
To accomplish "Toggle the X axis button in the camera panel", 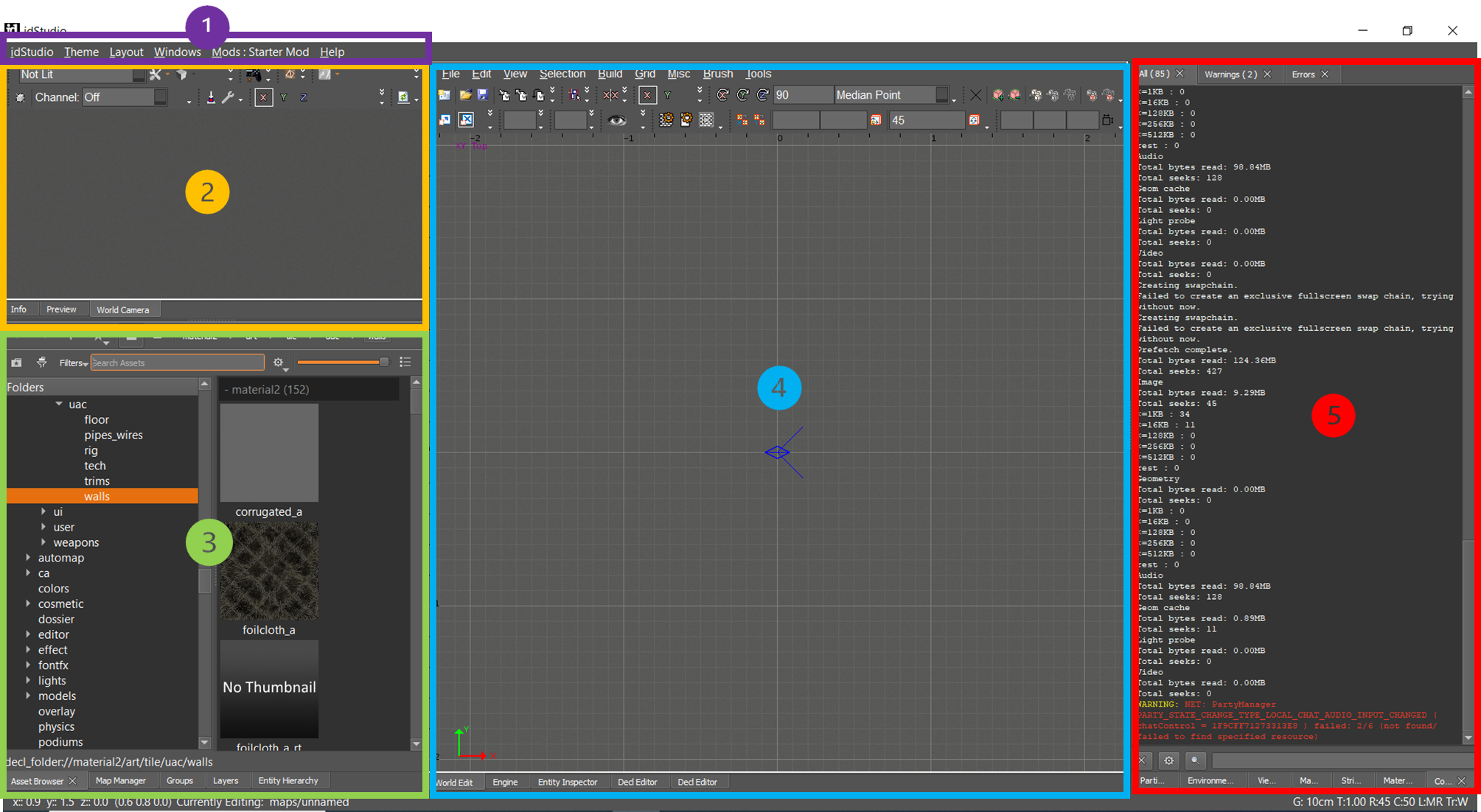I will tap(263, 97).
